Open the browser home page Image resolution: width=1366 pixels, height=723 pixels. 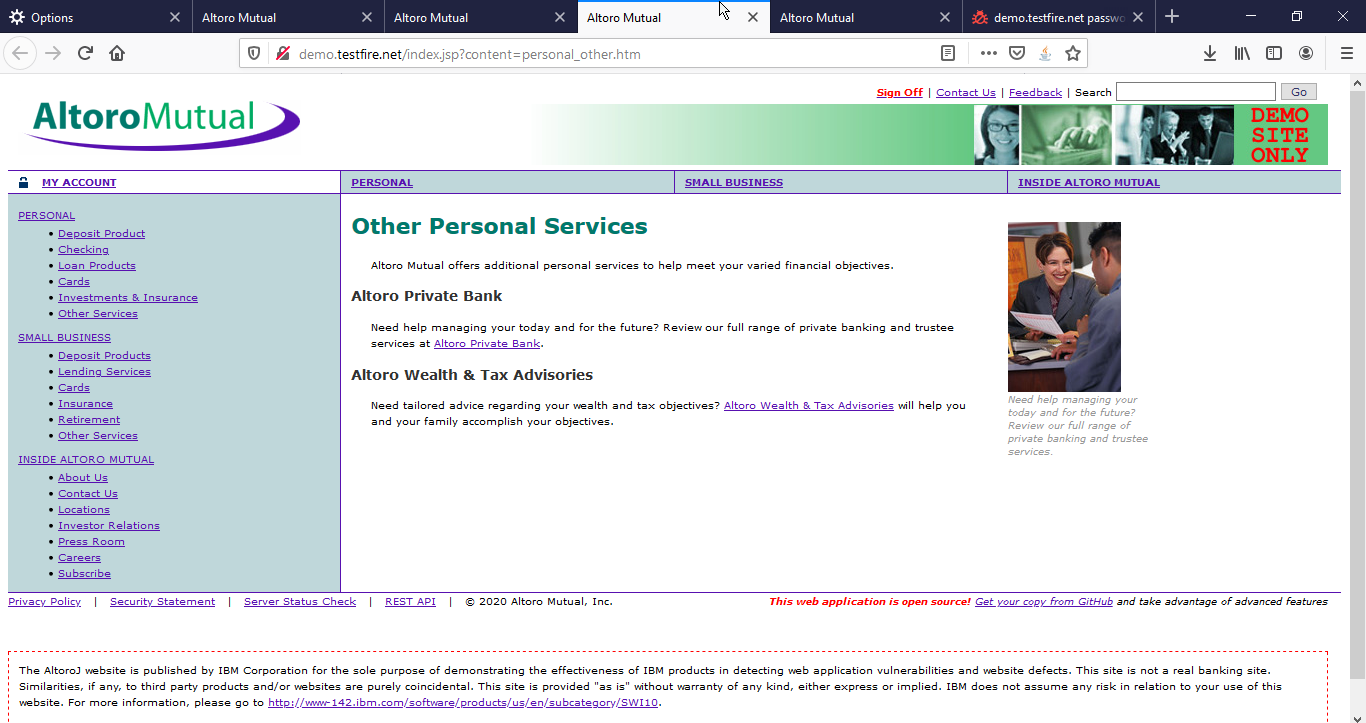[117, 53]
